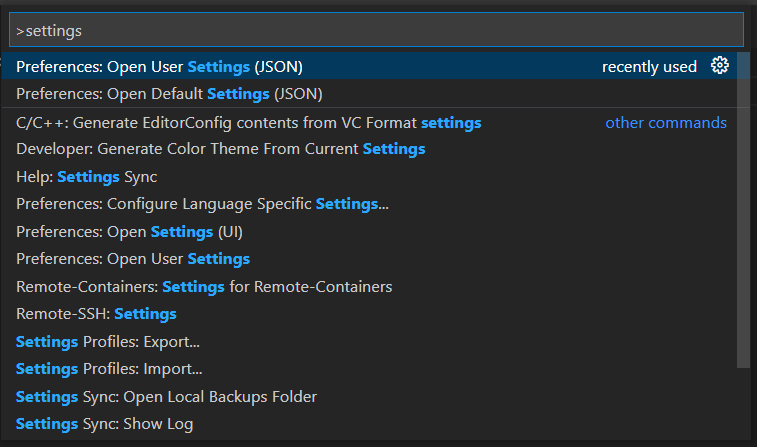
Task: Select Settings Sync: Open Local Backups Folder
Action: point(166,397)
